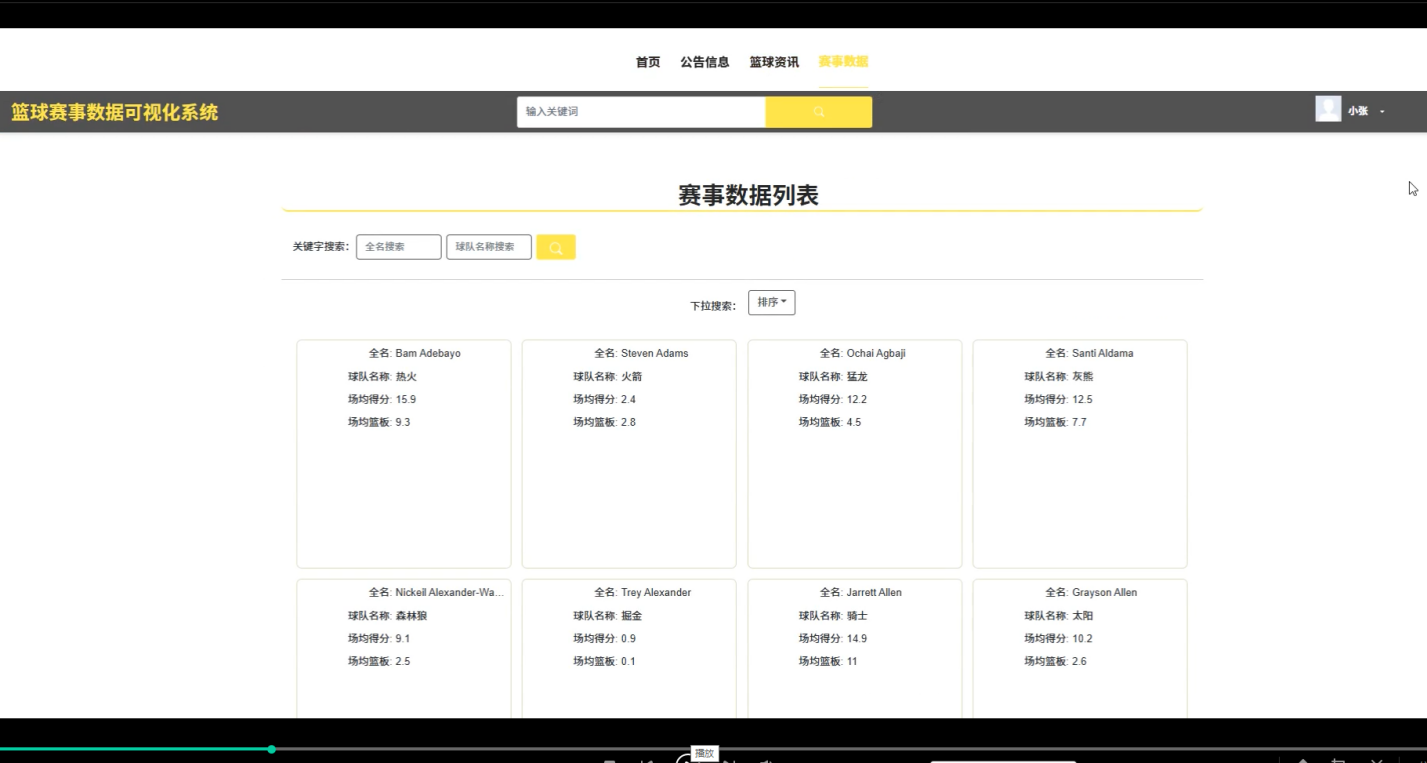Click the user avatar picture beside 小张
The height and width of the screenshot is (763, 1427).
click(x=1328, y=109)
